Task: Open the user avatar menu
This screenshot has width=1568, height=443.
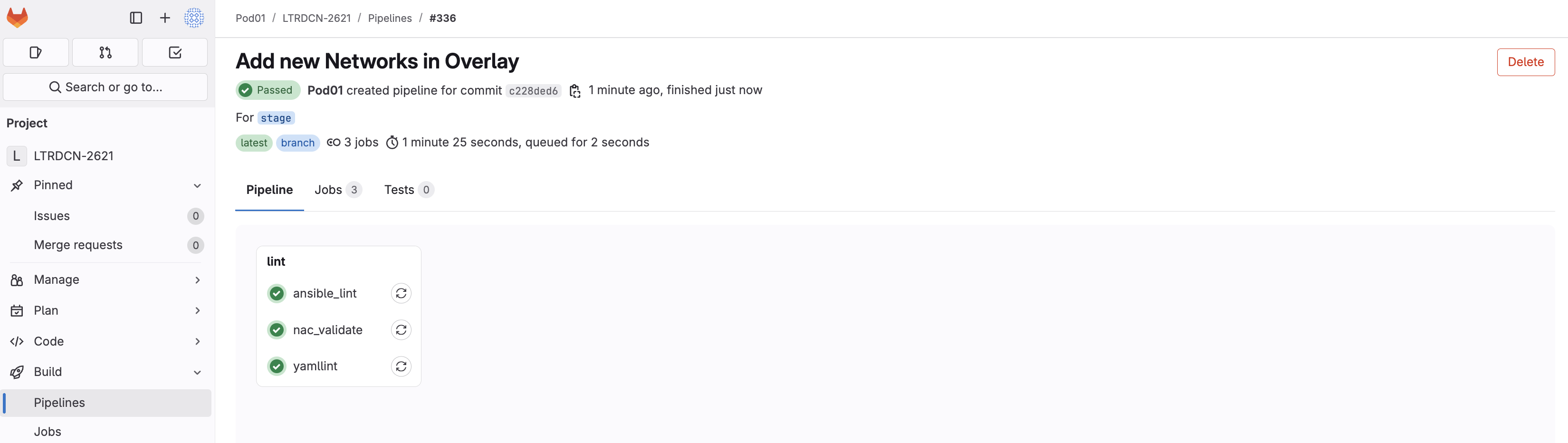Action: 194,18
